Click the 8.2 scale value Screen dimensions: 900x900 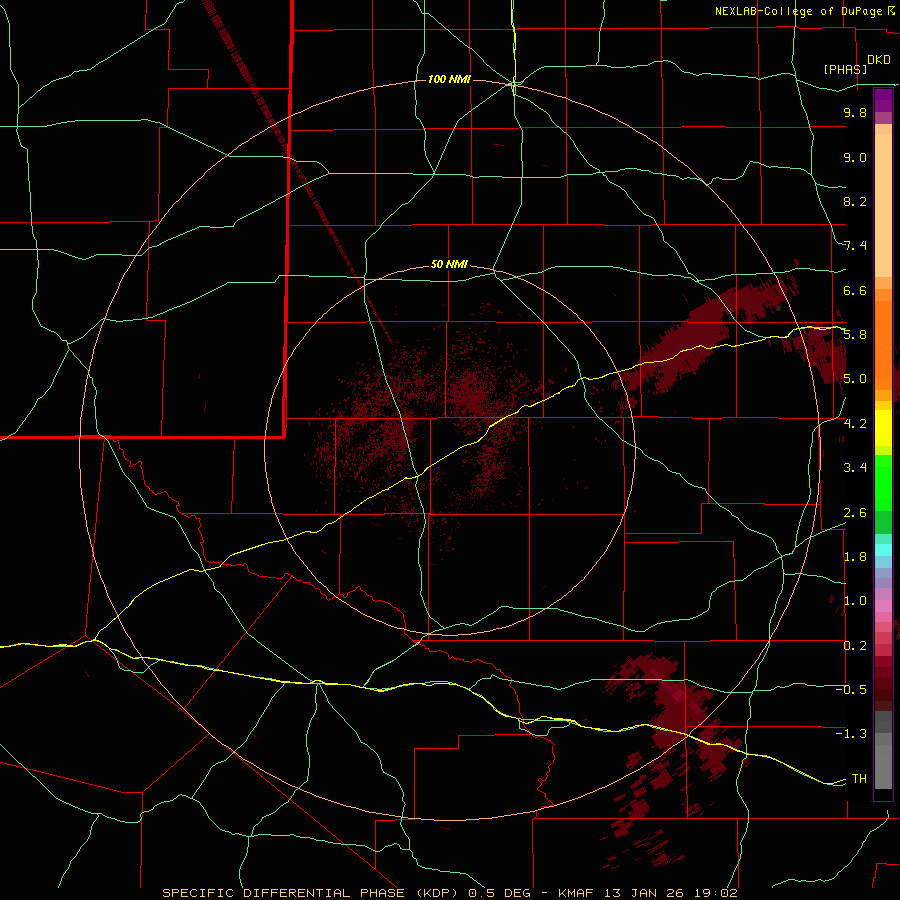point(855,201)
